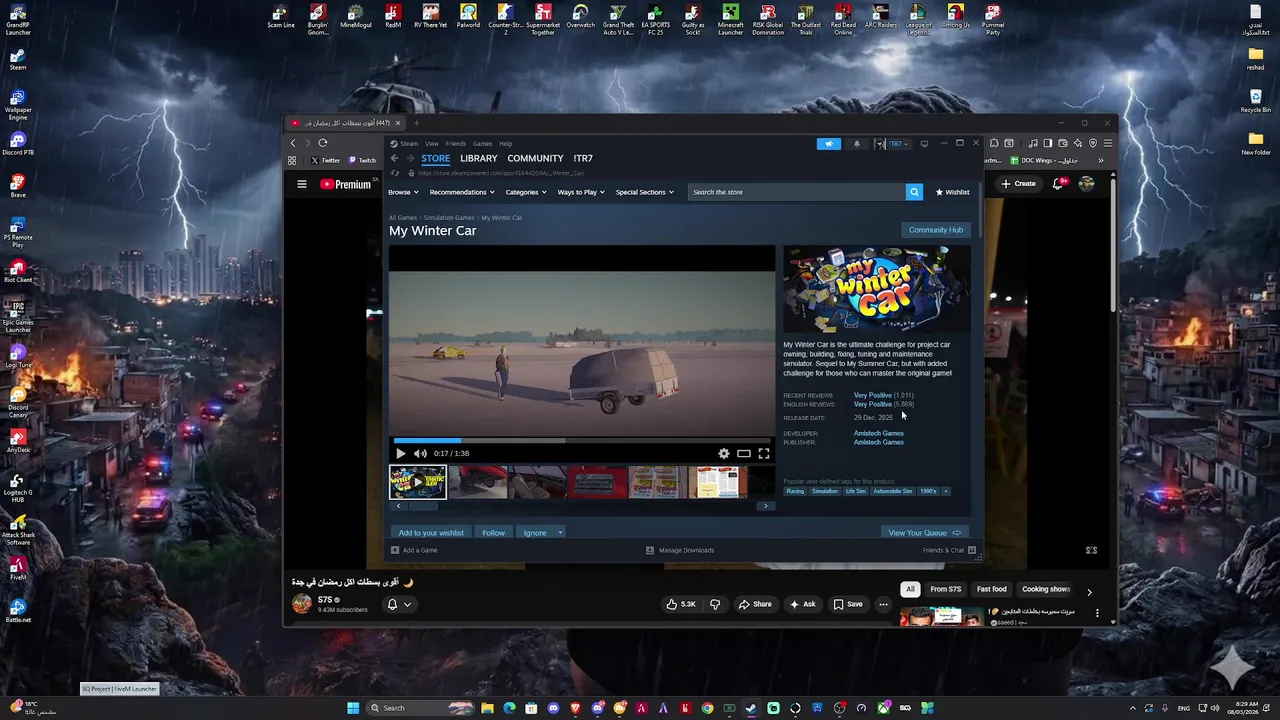Add My Winter Car to your wishlist

pos(431,532)
